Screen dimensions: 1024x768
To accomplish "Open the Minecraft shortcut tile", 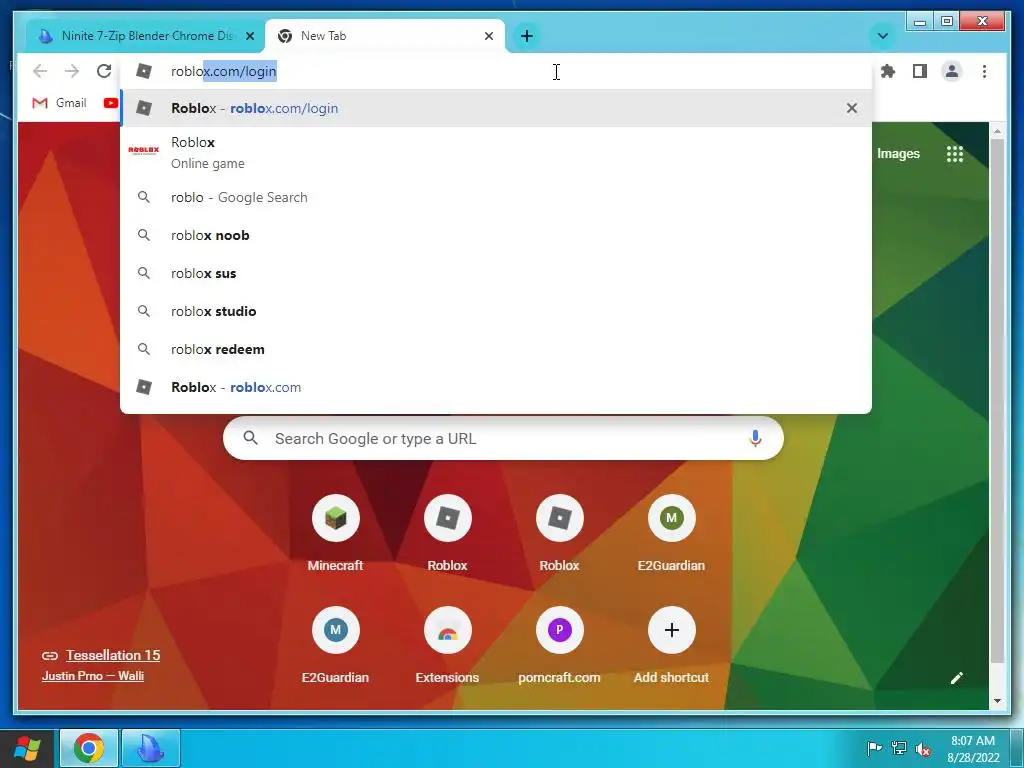I will [x=336, y=533].
